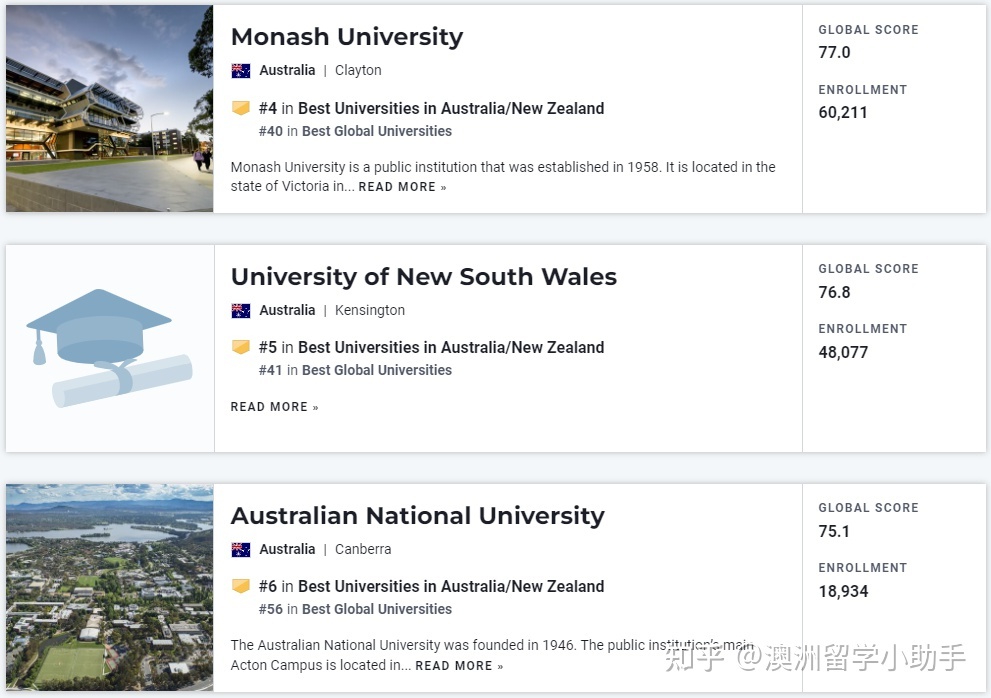
Task: Click READ MORE in the Monash description
Action: point(402,187)
